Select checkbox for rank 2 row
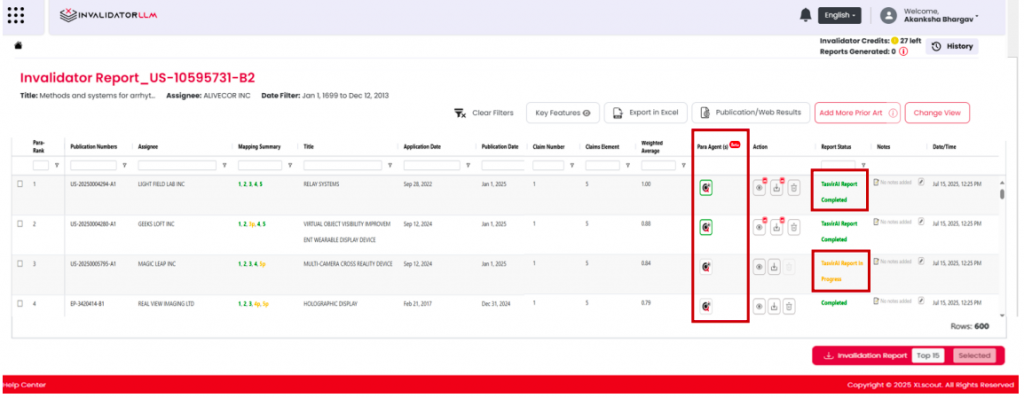This screenshot has height=398, width=1024. pyautogui.click(x=20, y=224)
